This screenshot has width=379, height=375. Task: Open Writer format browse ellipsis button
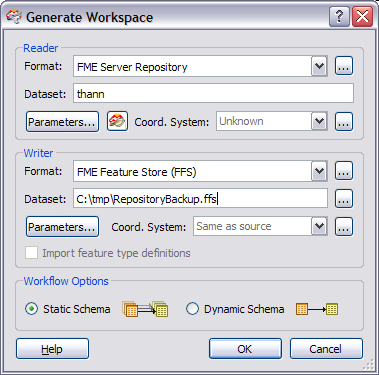344,171
